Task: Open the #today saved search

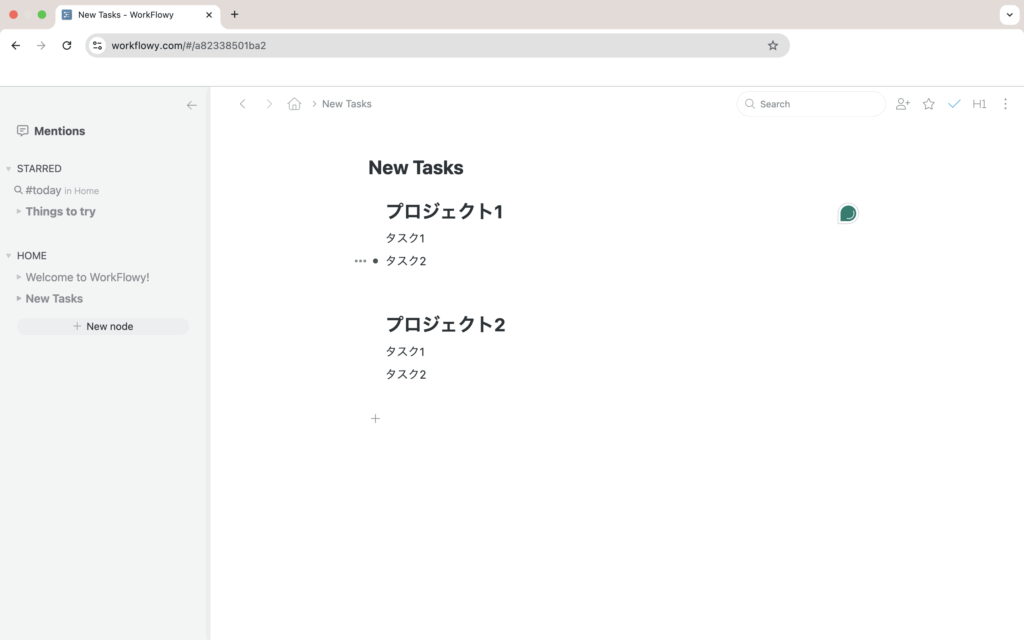Action: pos(43,190)
